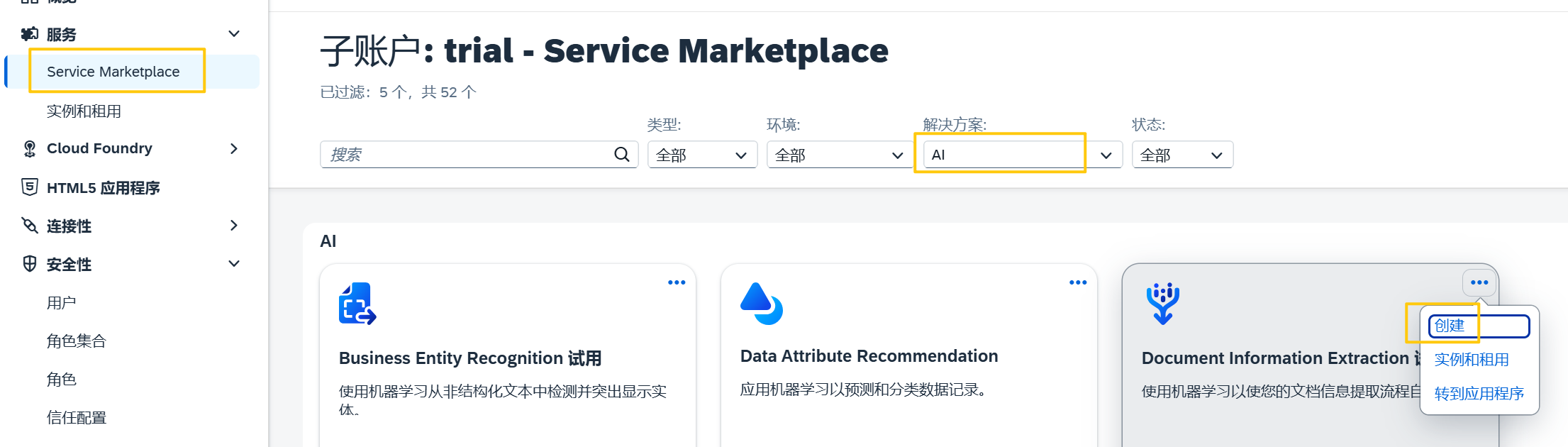This screenshot has height=447, width=1568.
Task: Open the 解决方案 dropdown arrow
Action: coord(1106,155)
